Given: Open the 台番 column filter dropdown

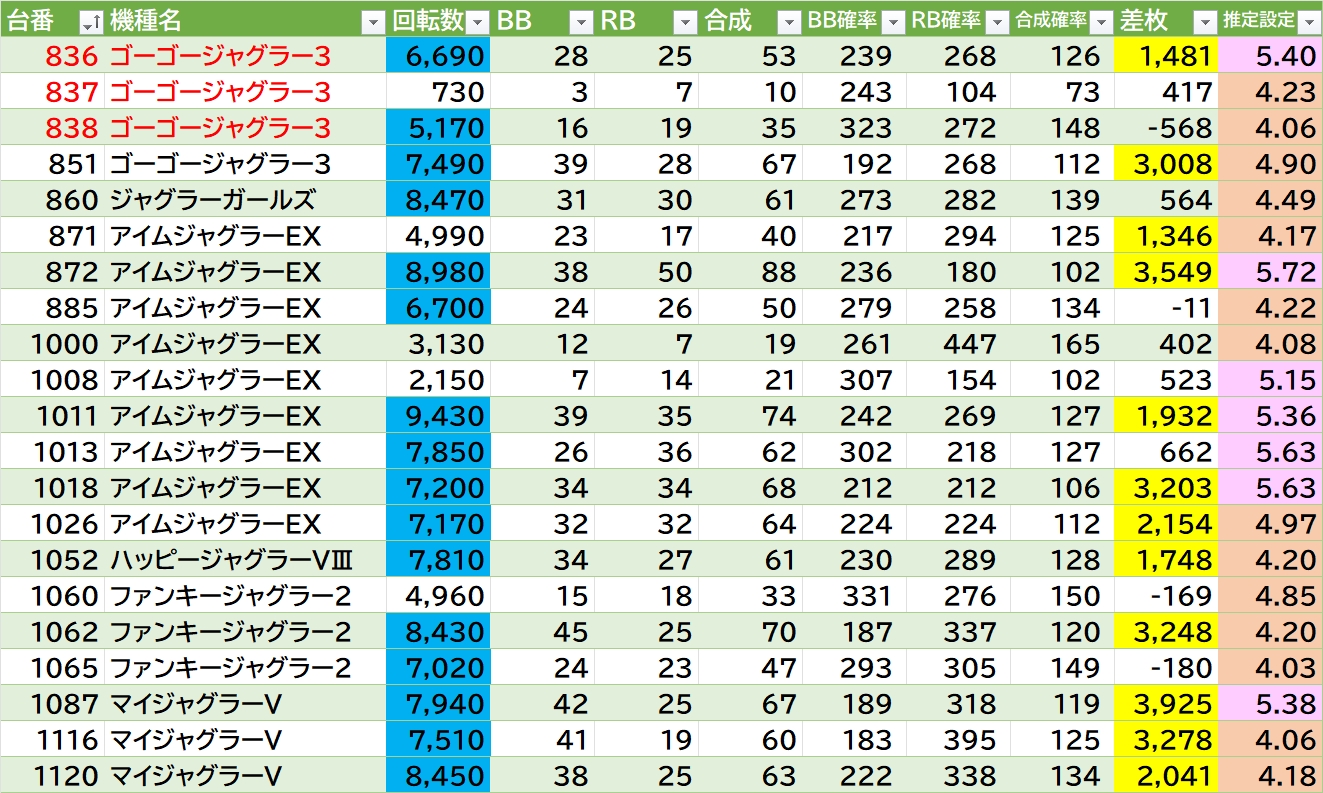Looking at the screenshot, I should 90,21.
